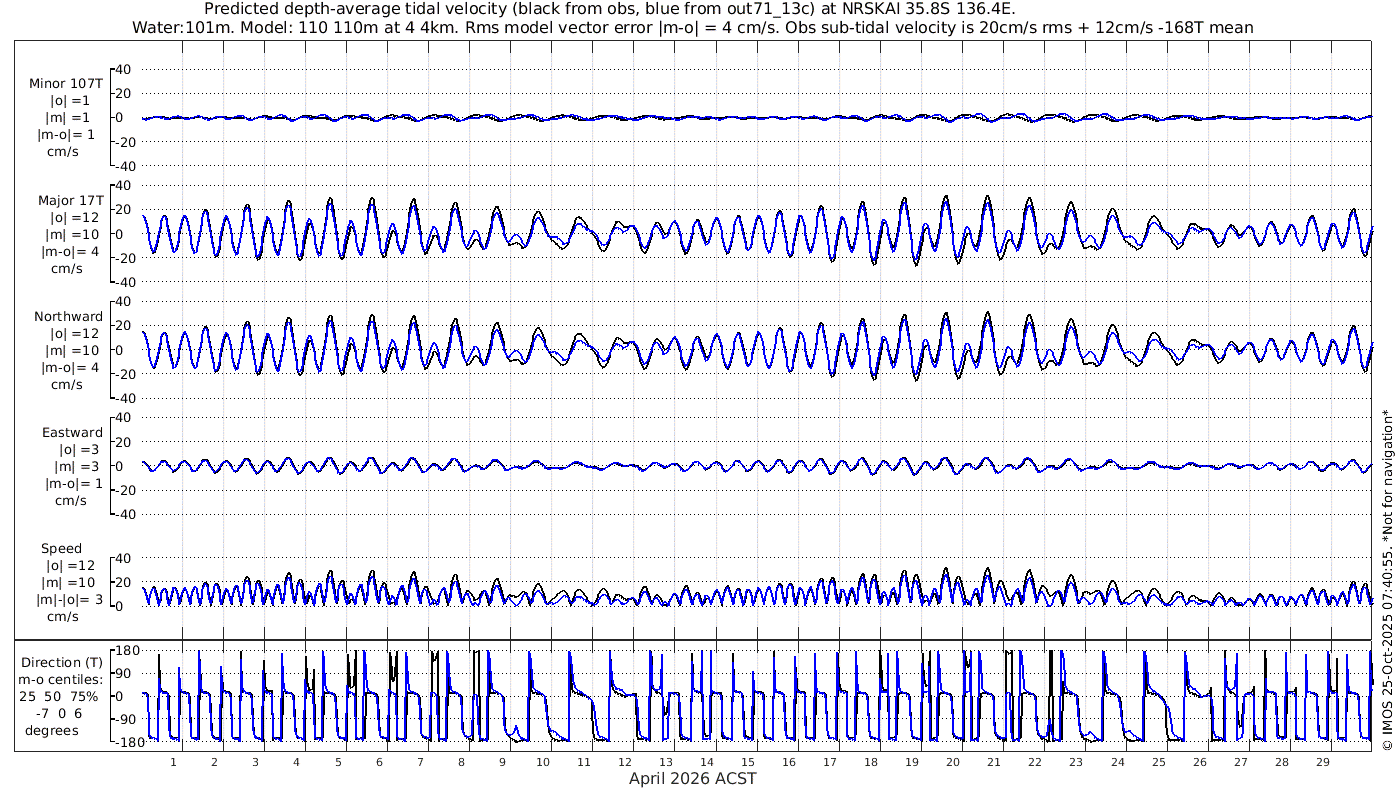This screenshot has height=800, width=1400.
Task: Click the 'Speed' panel label
Action: pyautogui.click(x=61, y=549)
